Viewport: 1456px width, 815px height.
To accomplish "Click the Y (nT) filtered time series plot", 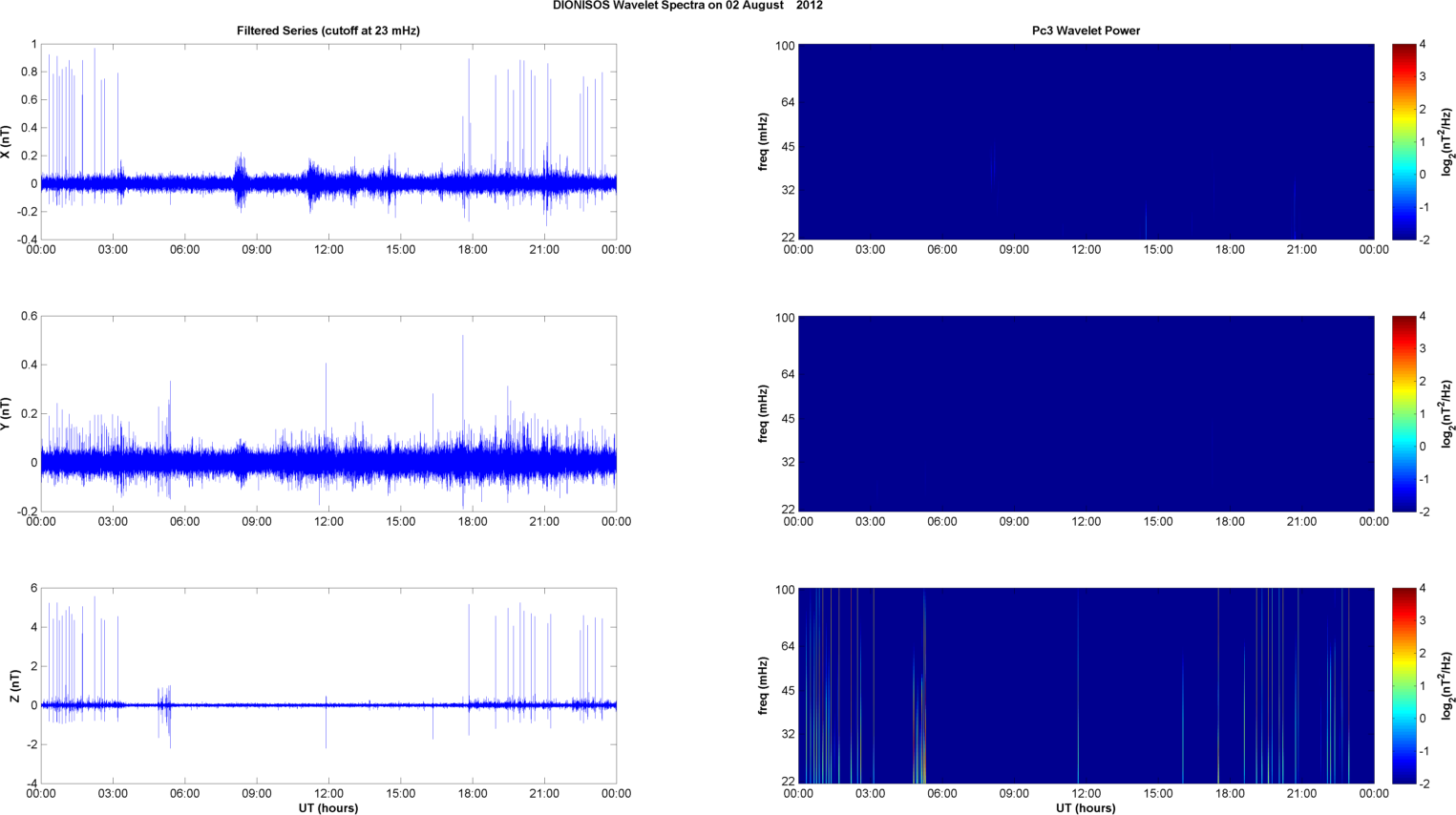I will click(328, 413).
